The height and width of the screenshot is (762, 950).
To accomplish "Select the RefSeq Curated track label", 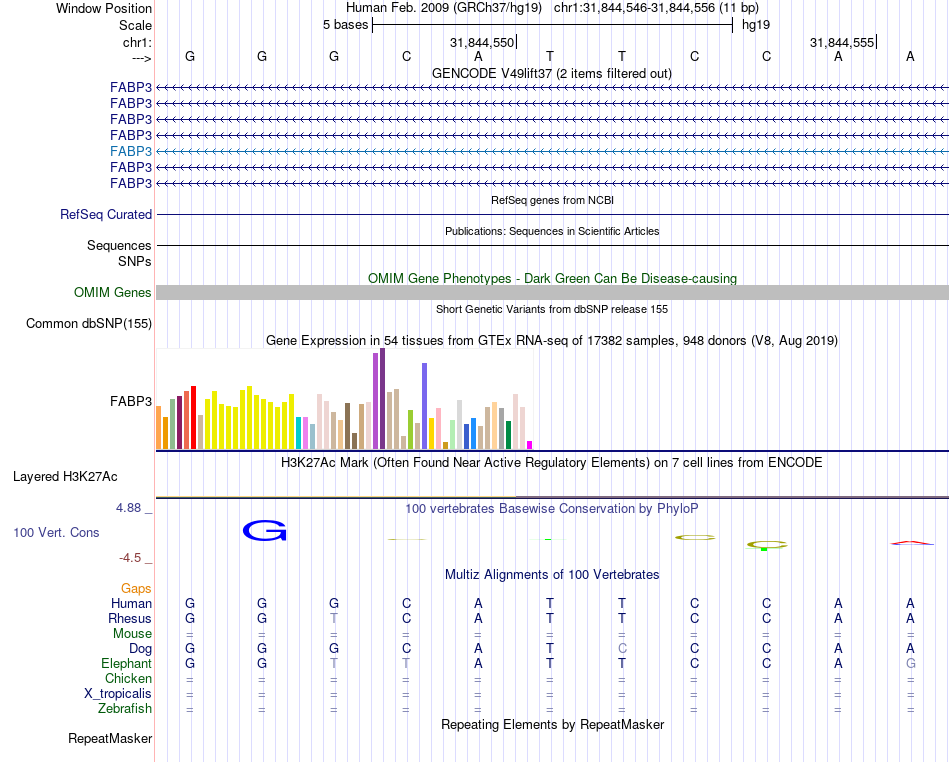I will point(106,214).
